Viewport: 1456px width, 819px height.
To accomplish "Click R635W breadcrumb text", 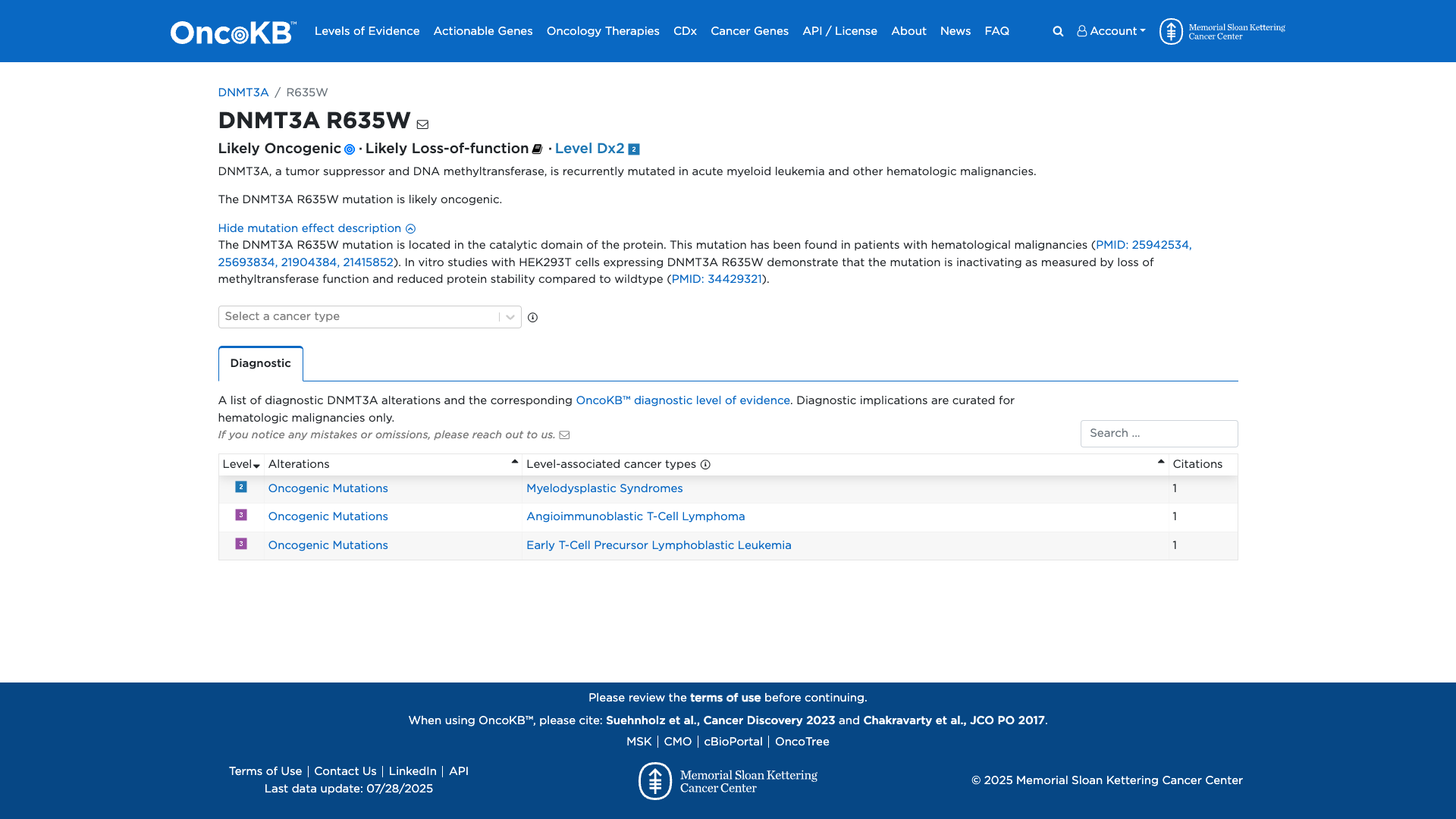I will point(307,93).
